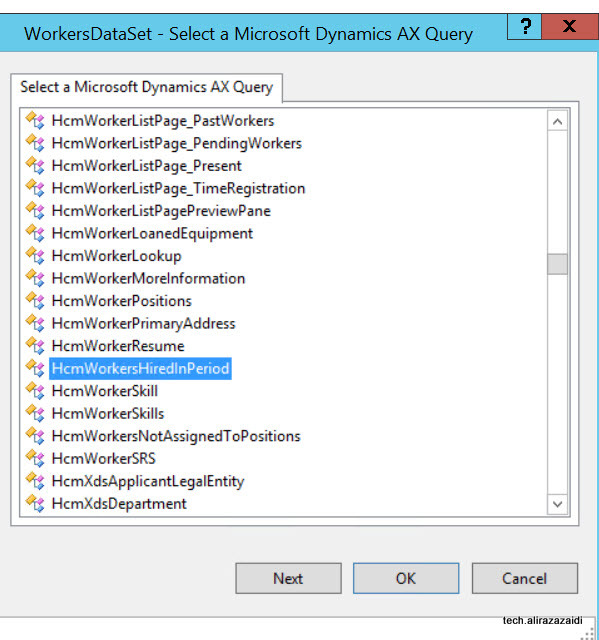Pick the HcmWorkerListPage_TimeRegistration query
This screenshot has height=640, width=599.
[178, 188]
